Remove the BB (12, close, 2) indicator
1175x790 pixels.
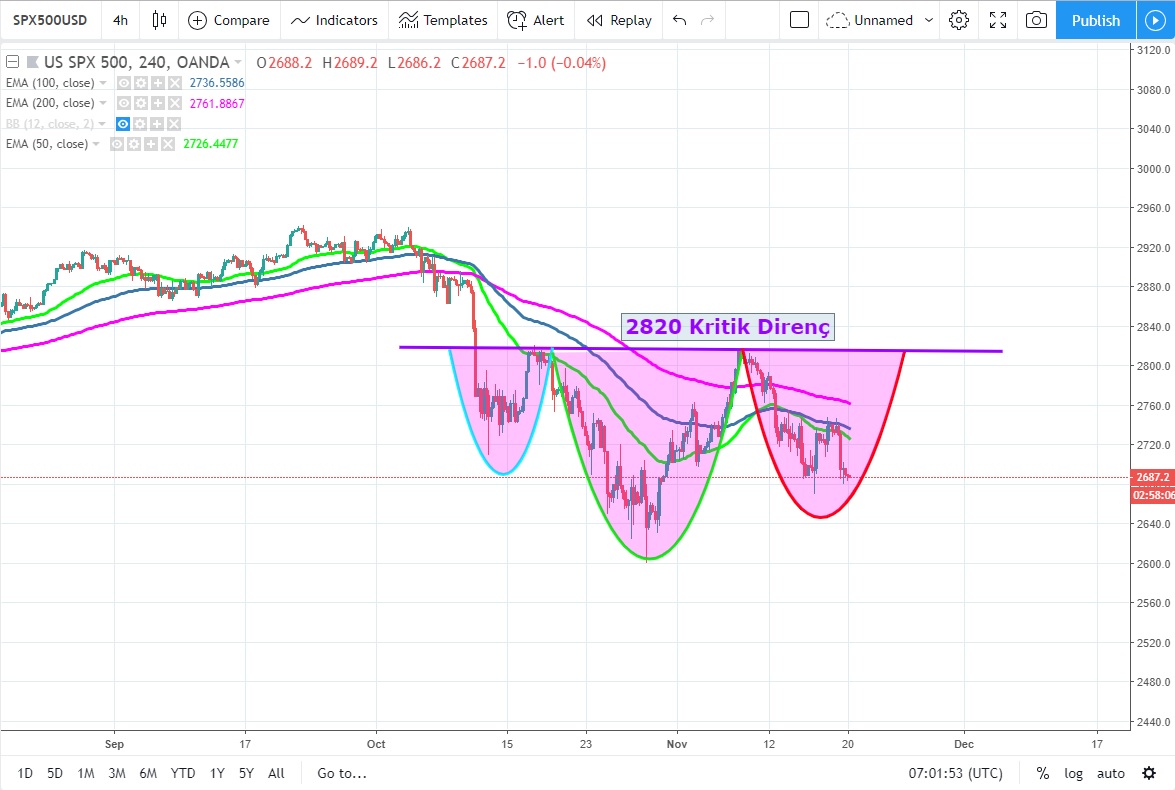tap(174, 124)
